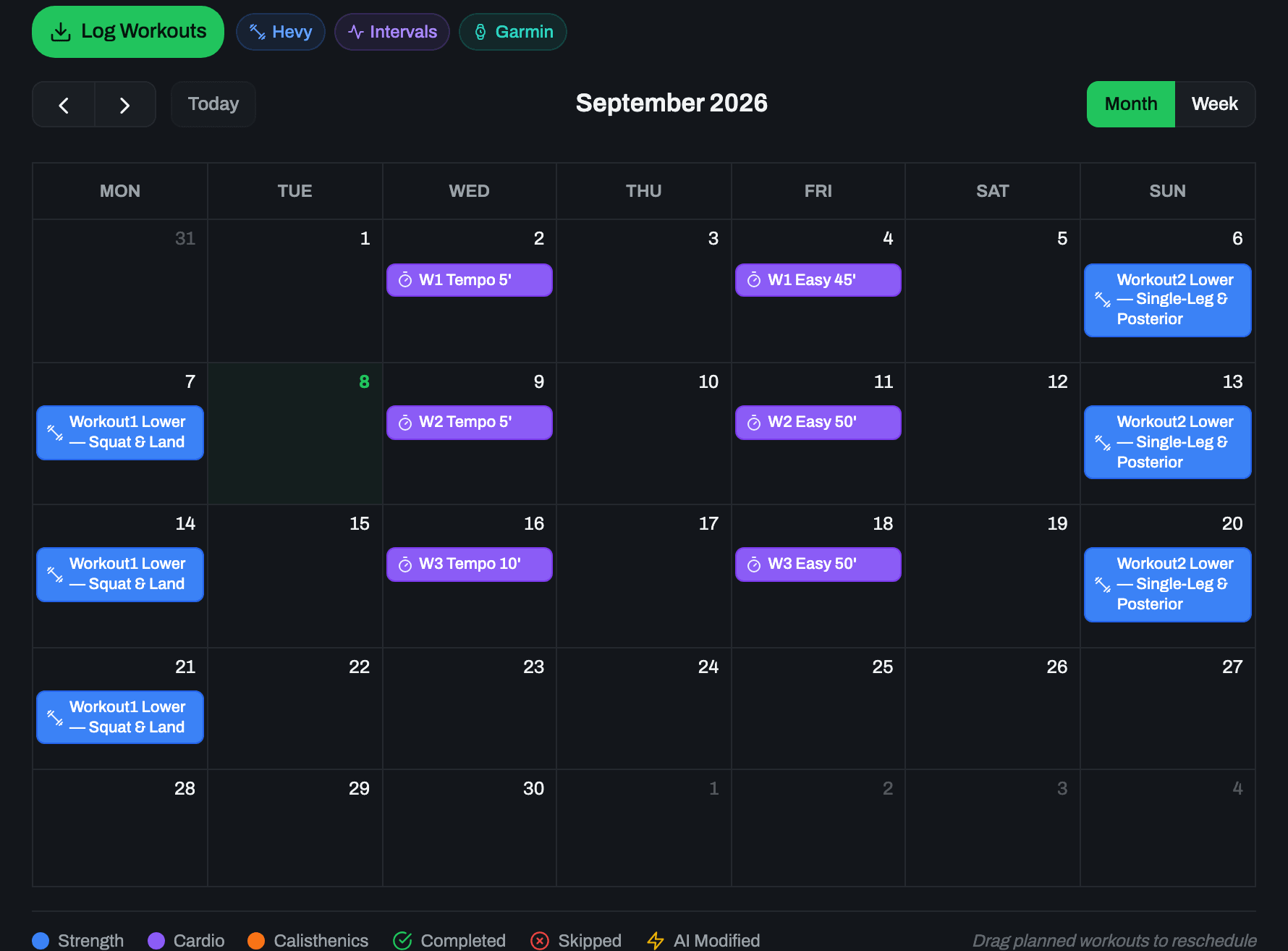Click the Intervals activity pulse icon
The image size is (1288, 951).
[x=355, y=32]
